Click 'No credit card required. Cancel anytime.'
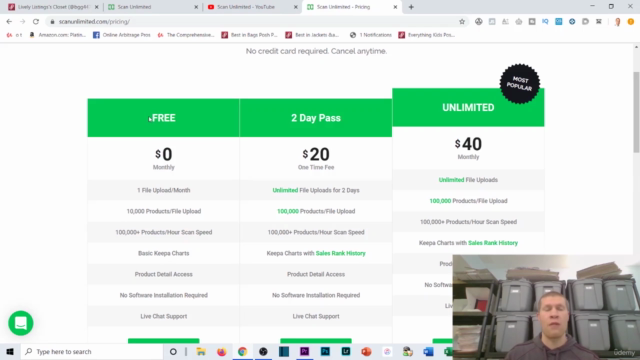Image resolution: width=640 pixels, height=360 pixels. [x=316, y=51]
